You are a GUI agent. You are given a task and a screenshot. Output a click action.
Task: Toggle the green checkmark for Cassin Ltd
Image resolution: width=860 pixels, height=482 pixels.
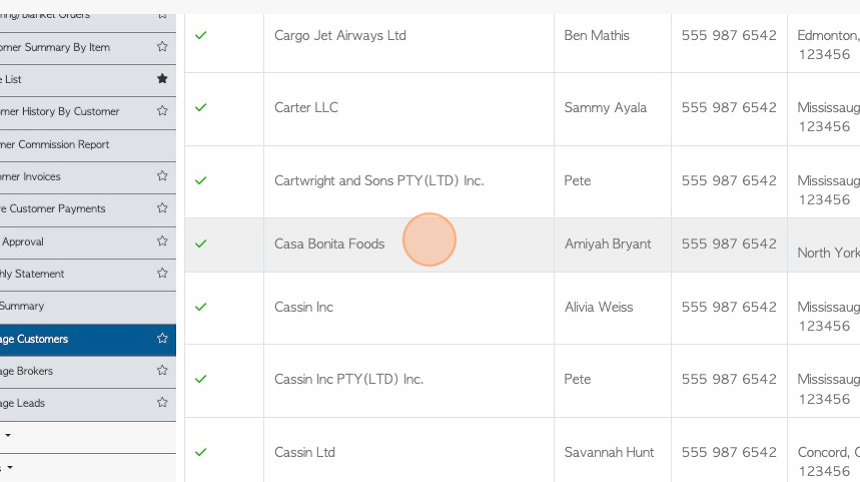[x=201, y=452]
